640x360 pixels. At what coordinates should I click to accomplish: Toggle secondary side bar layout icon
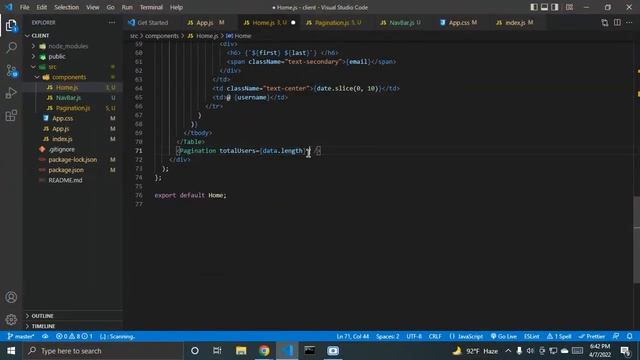555,7
